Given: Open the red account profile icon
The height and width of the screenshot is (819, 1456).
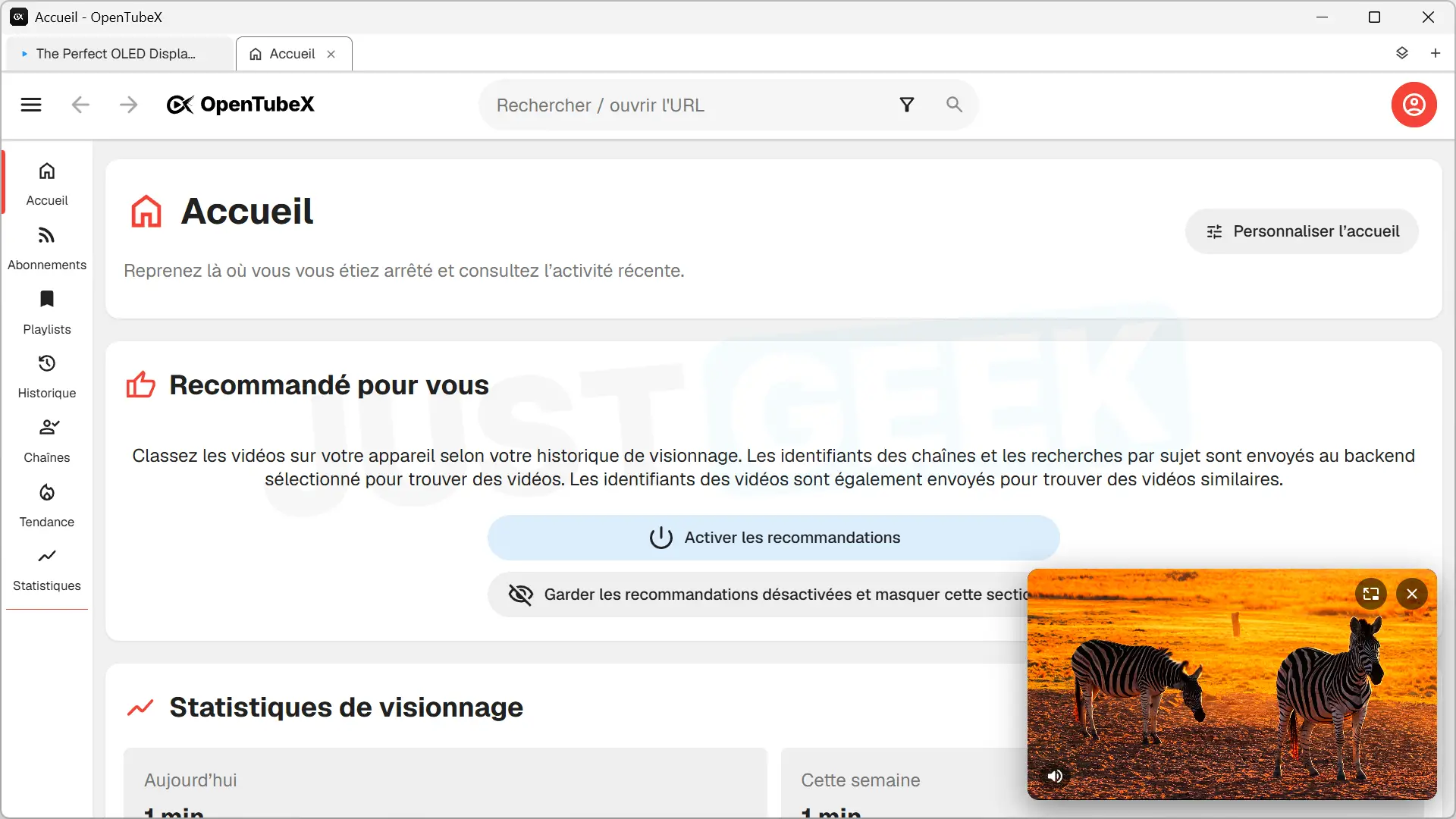Looking at the screenshot, I should coord(1414,105).
